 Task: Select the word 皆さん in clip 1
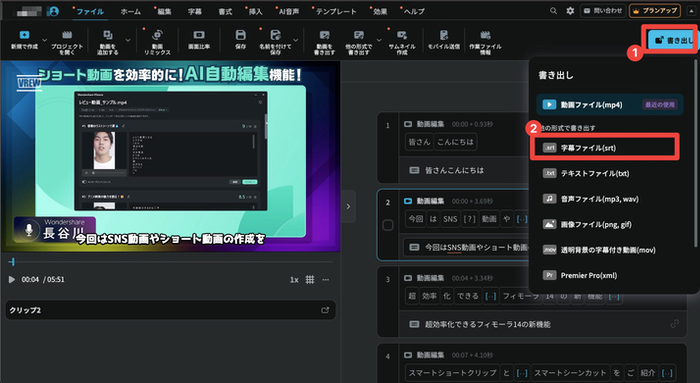(x=419, y=142)
